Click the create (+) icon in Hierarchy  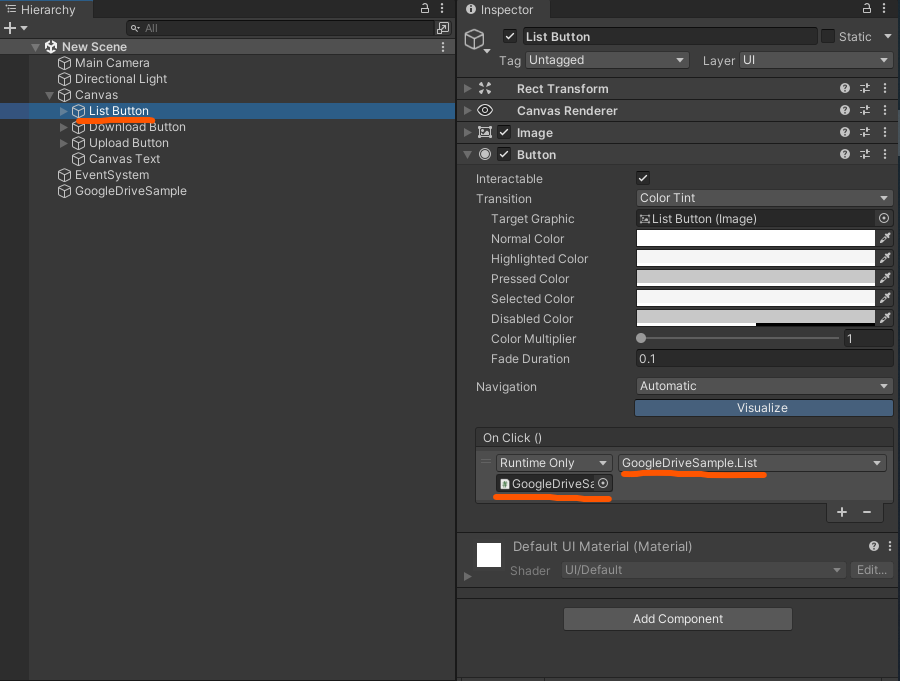tap(8, 27)
